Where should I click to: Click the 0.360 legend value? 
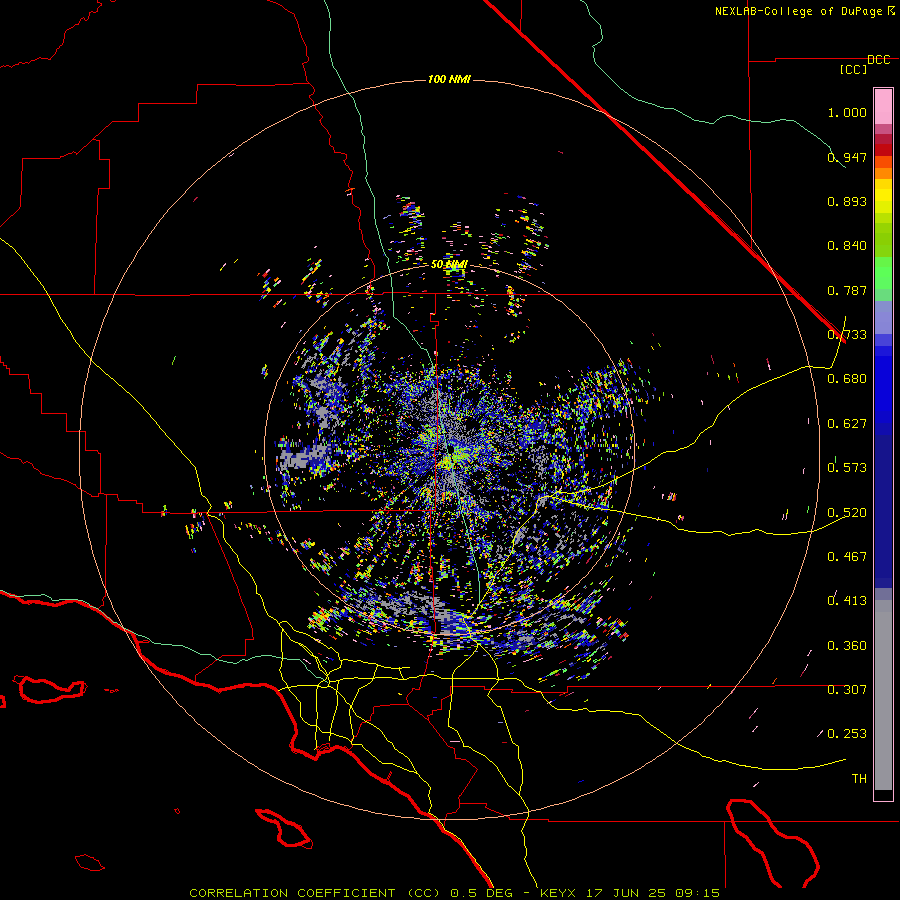847,646
